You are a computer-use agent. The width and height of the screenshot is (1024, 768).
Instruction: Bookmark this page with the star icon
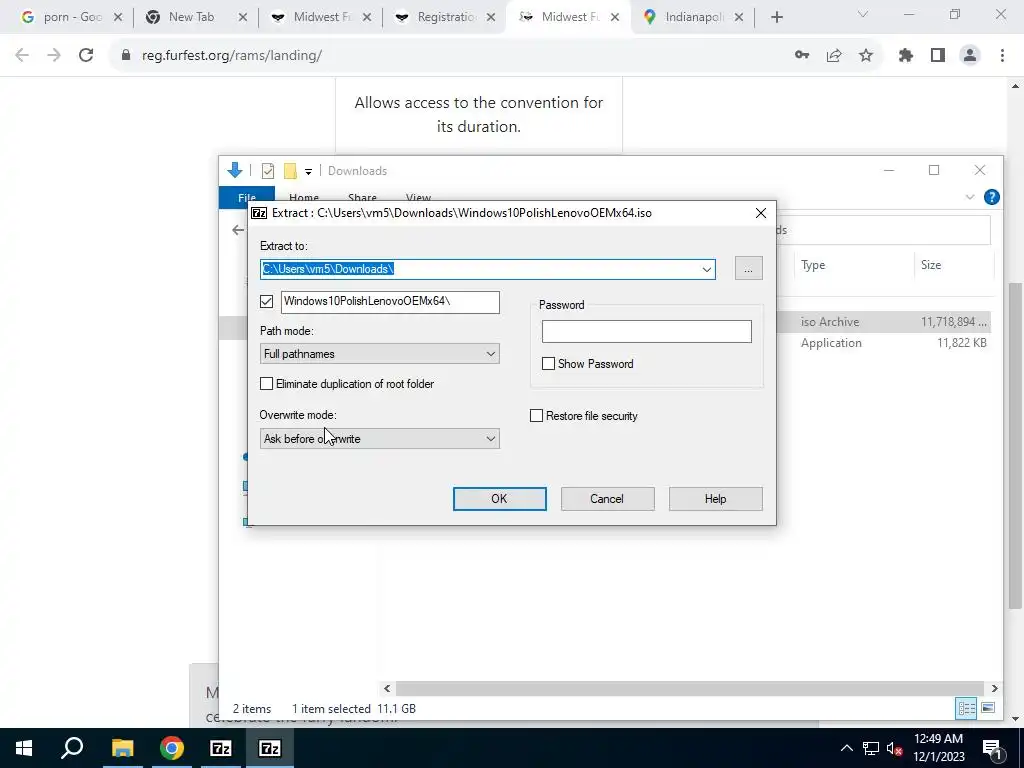(x=866, y=56)
